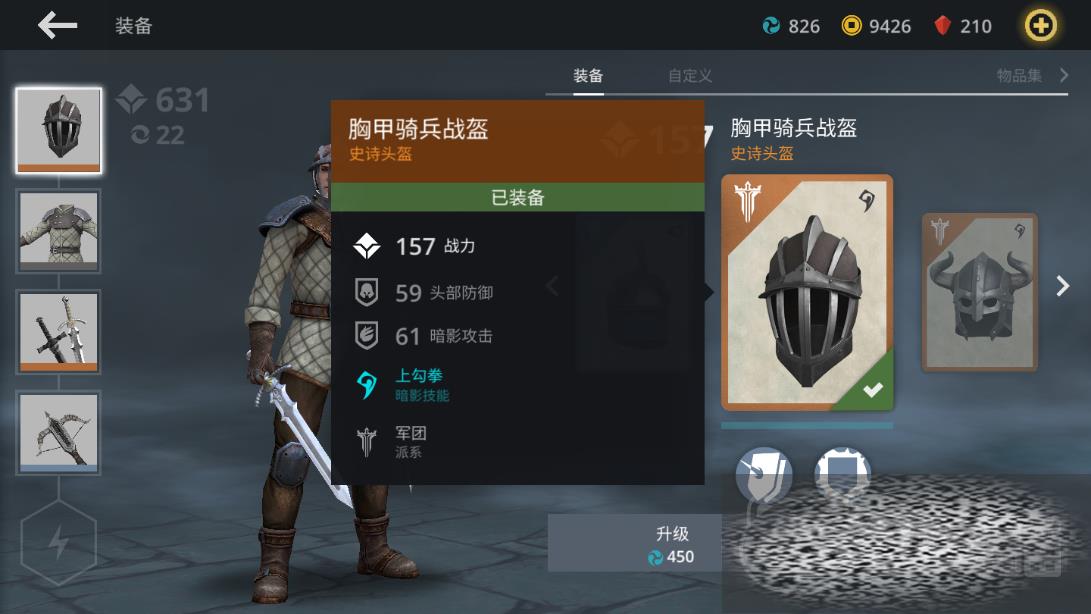Go back using the arrow icon
This screenshot has width=1091, height=614.
[x=57, y=26]
